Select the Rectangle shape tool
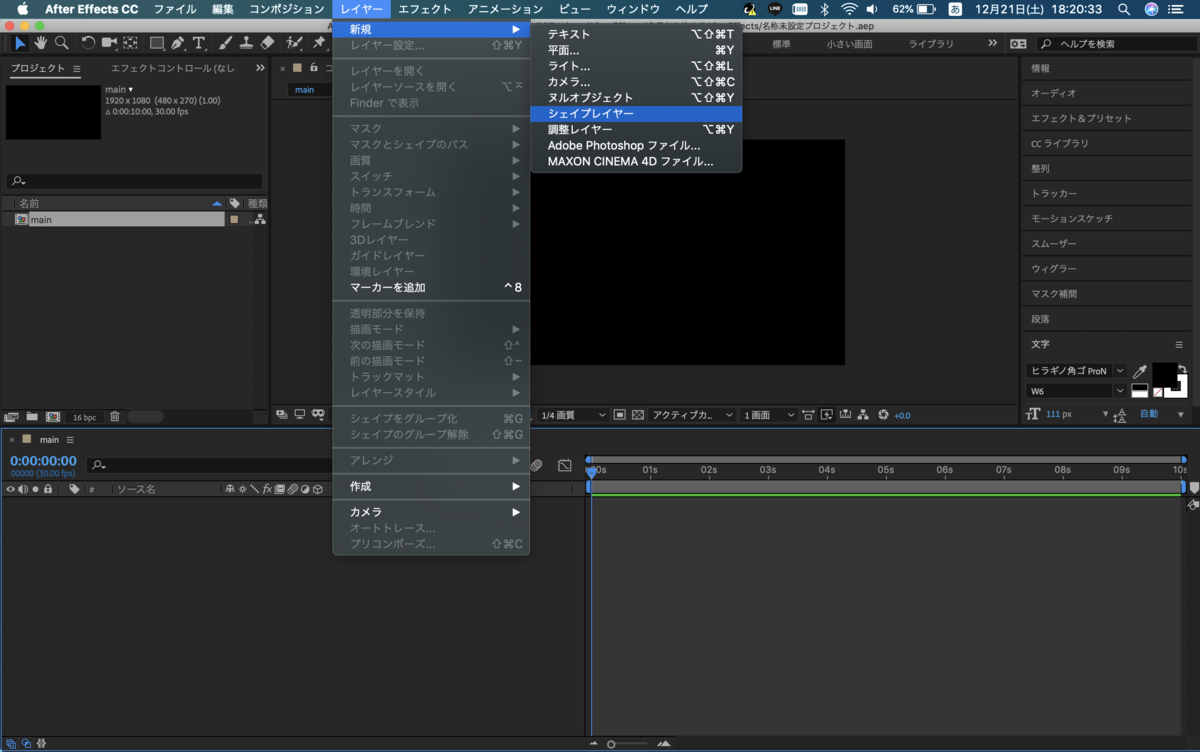This screenshot has width=1200, height=752. (157, 43)
